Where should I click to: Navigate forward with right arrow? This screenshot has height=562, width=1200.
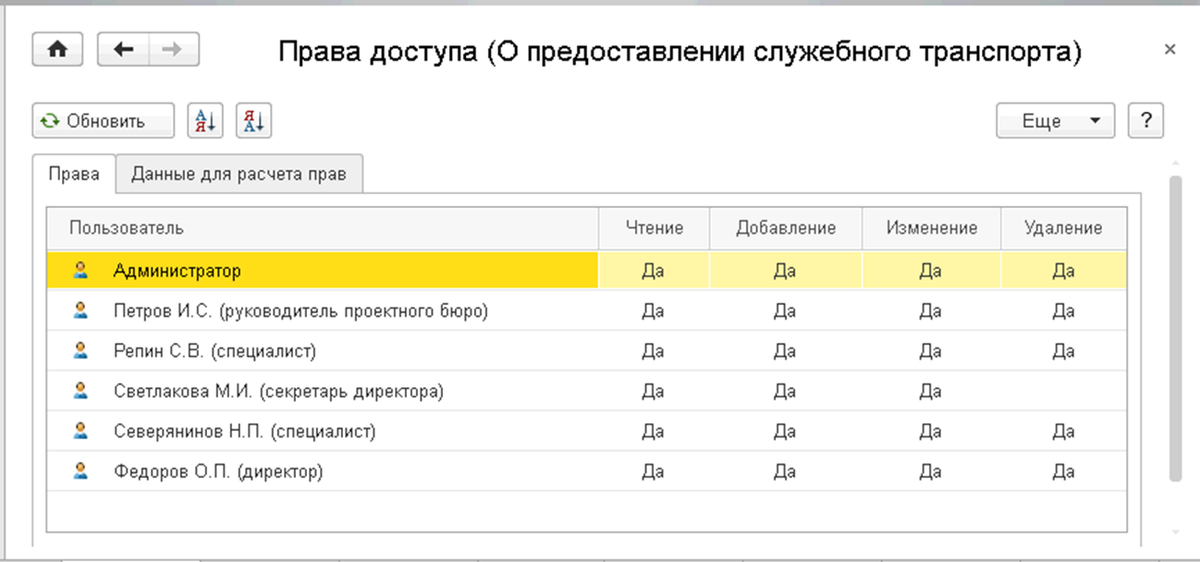[x=173, y=50]
